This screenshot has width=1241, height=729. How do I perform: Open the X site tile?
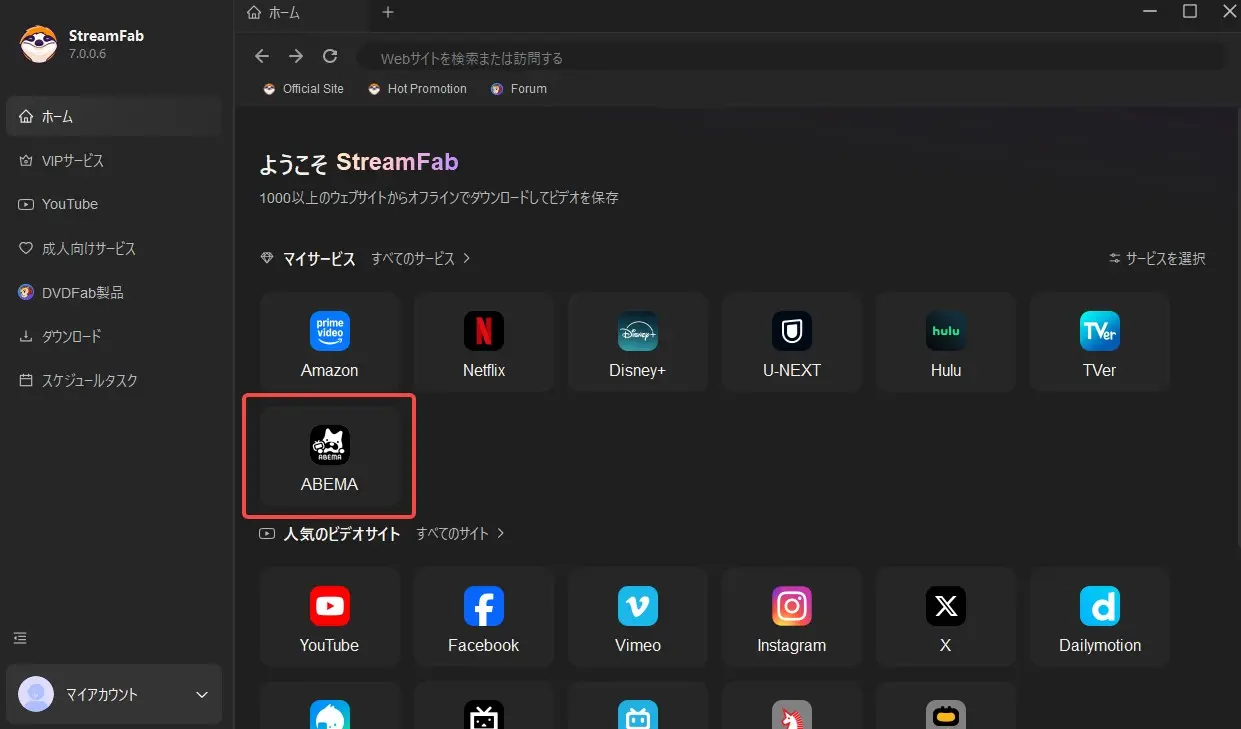pyautogui.click(x=946, y=617)
